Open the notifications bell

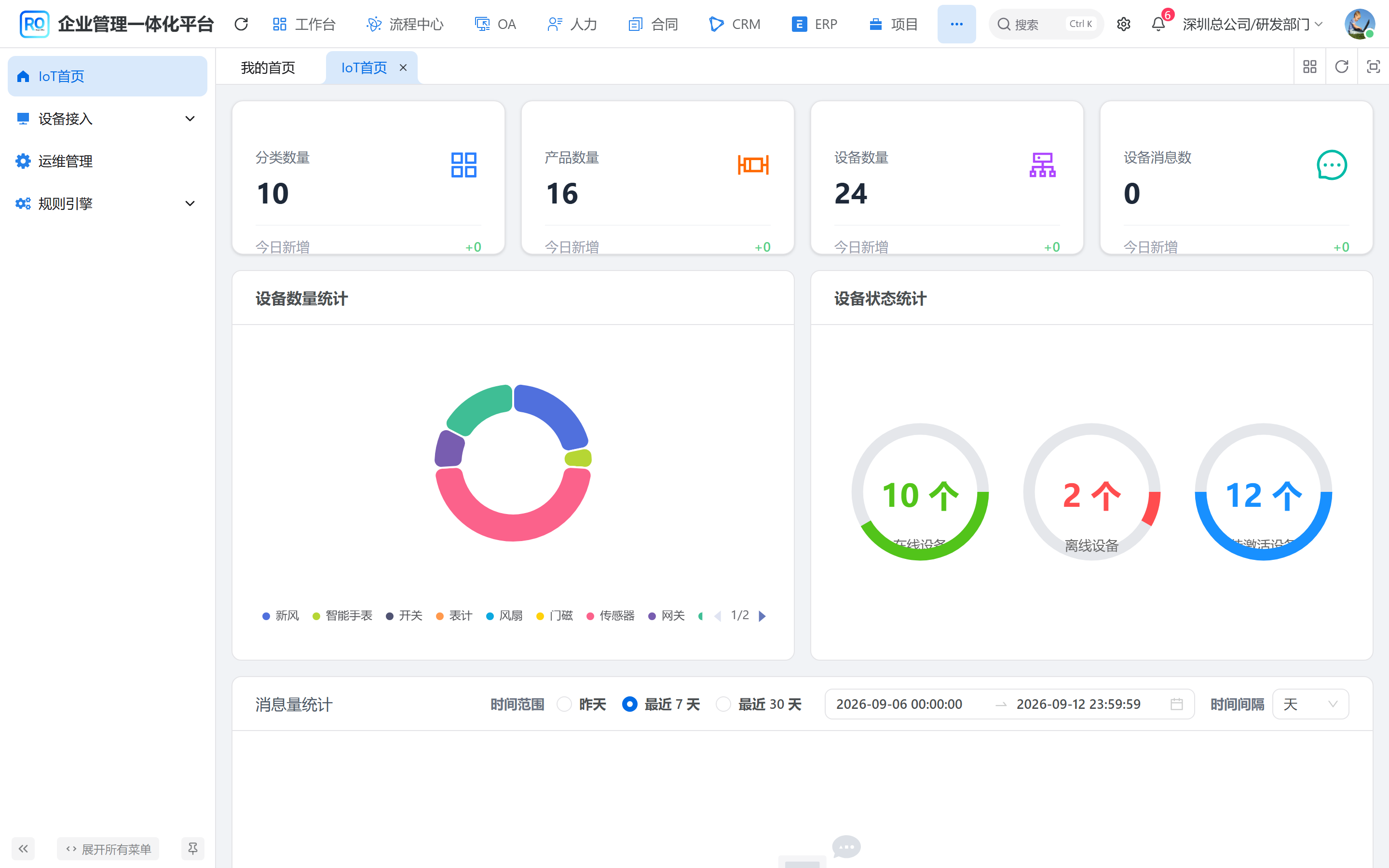click(1158, 24)
